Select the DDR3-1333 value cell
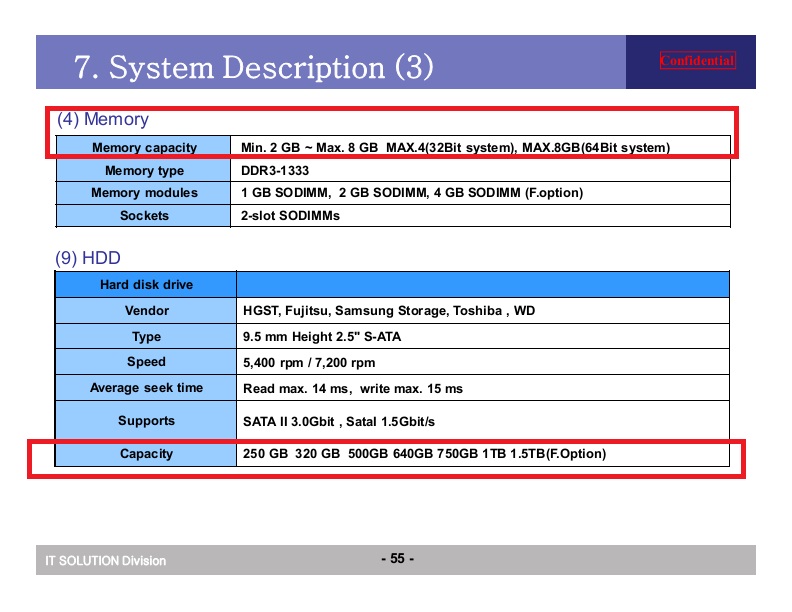This screenshot has width=792, height=612. click(x=275, y=171)
